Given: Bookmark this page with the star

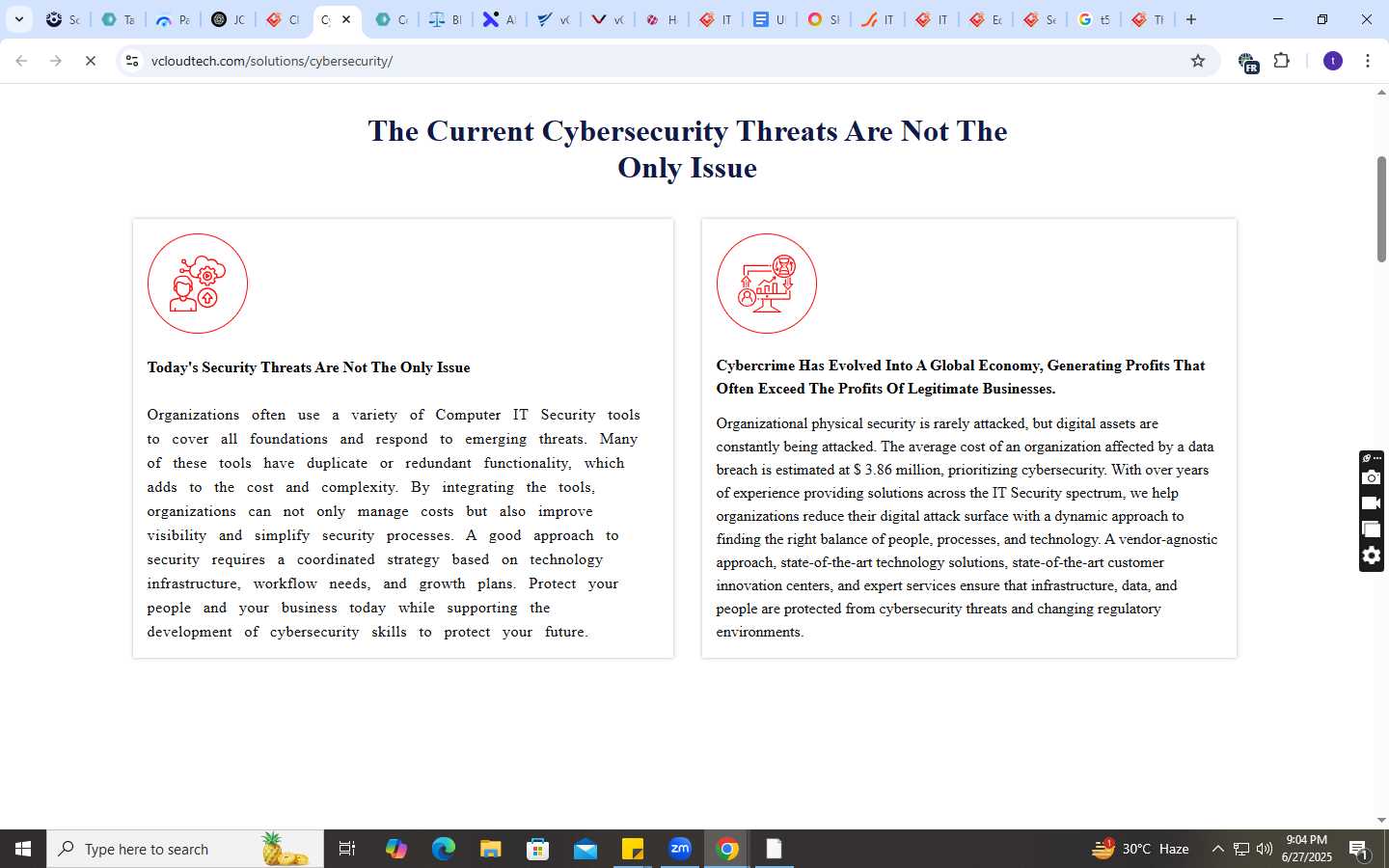Looking at the screenshot, I should 1198,61.
